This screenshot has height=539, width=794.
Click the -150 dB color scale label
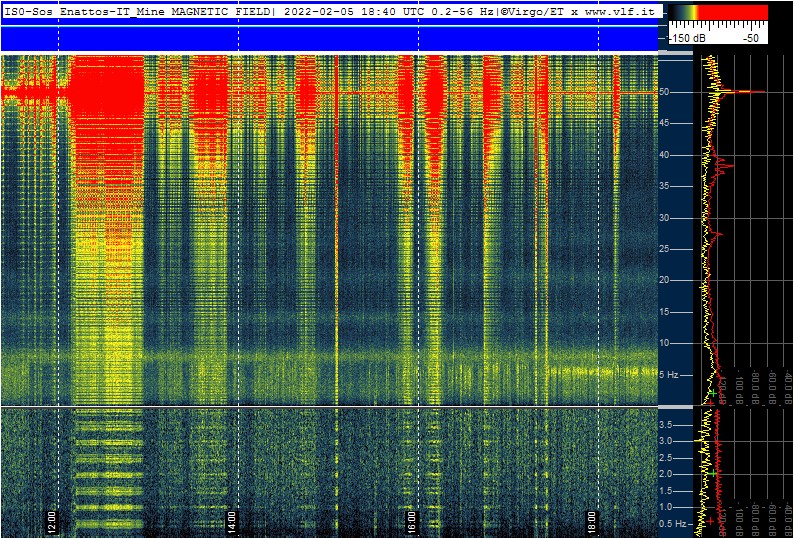coord(686,37)
